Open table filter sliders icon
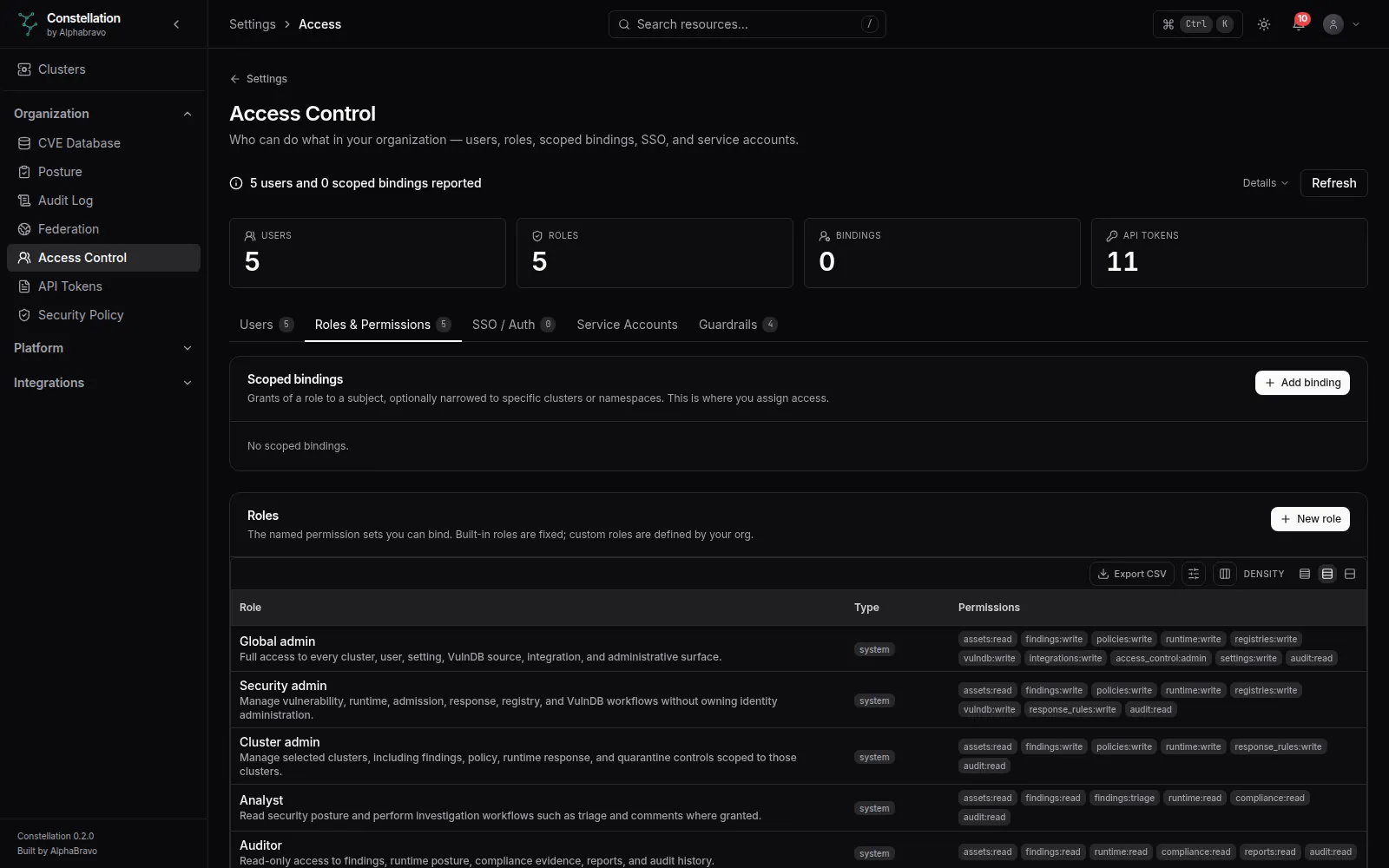 1194,574
